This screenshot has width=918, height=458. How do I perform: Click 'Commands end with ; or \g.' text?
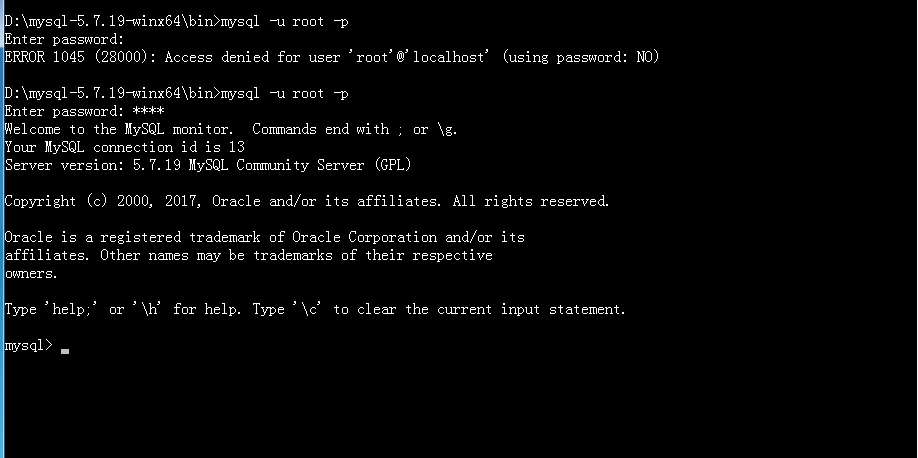355,129
